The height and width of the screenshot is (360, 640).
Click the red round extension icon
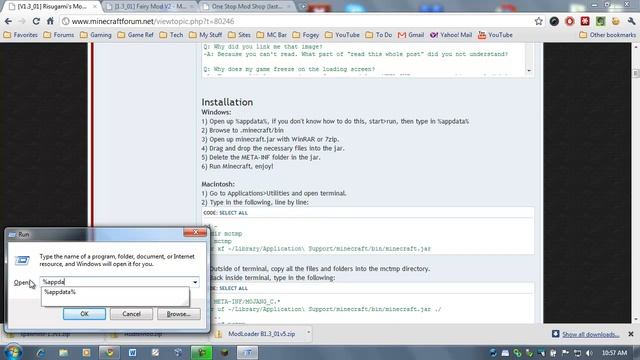[569, 21]
